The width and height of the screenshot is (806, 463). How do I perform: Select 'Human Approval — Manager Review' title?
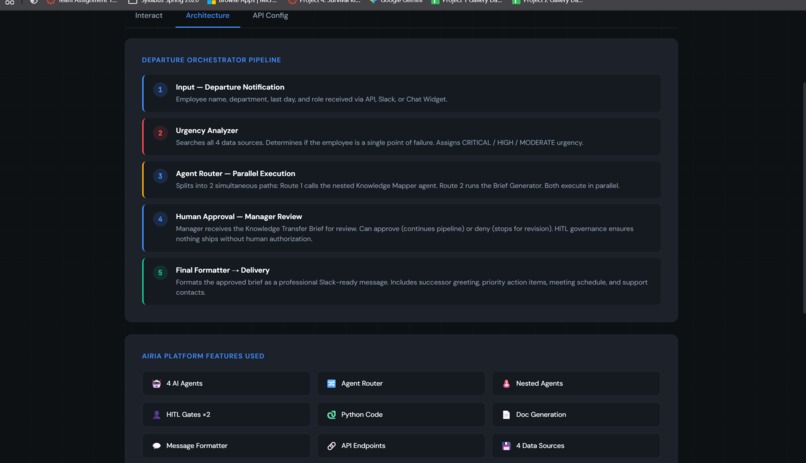click(239, 217)
